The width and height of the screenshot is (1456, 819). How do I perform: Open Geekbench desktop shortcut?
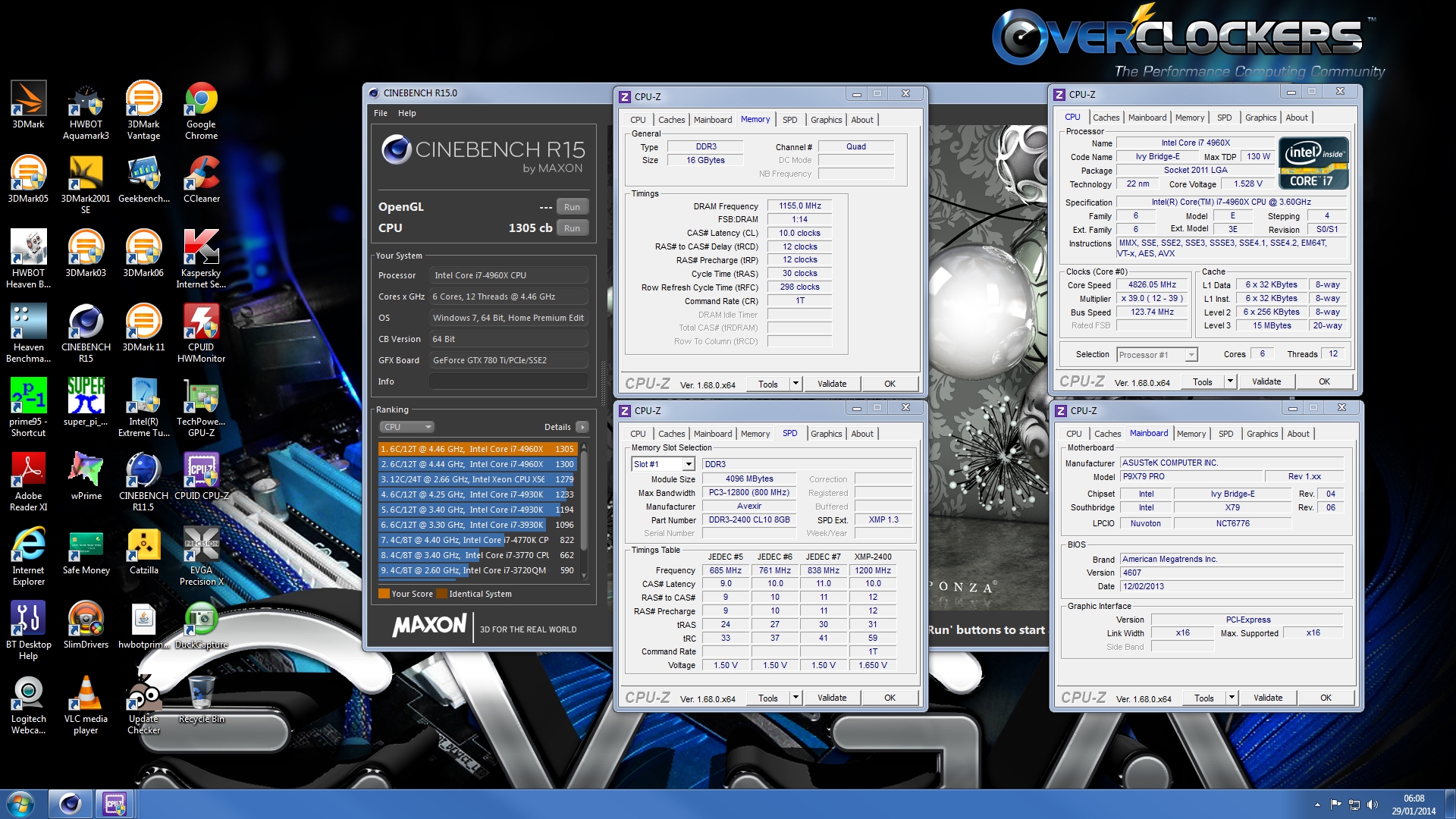143,180
